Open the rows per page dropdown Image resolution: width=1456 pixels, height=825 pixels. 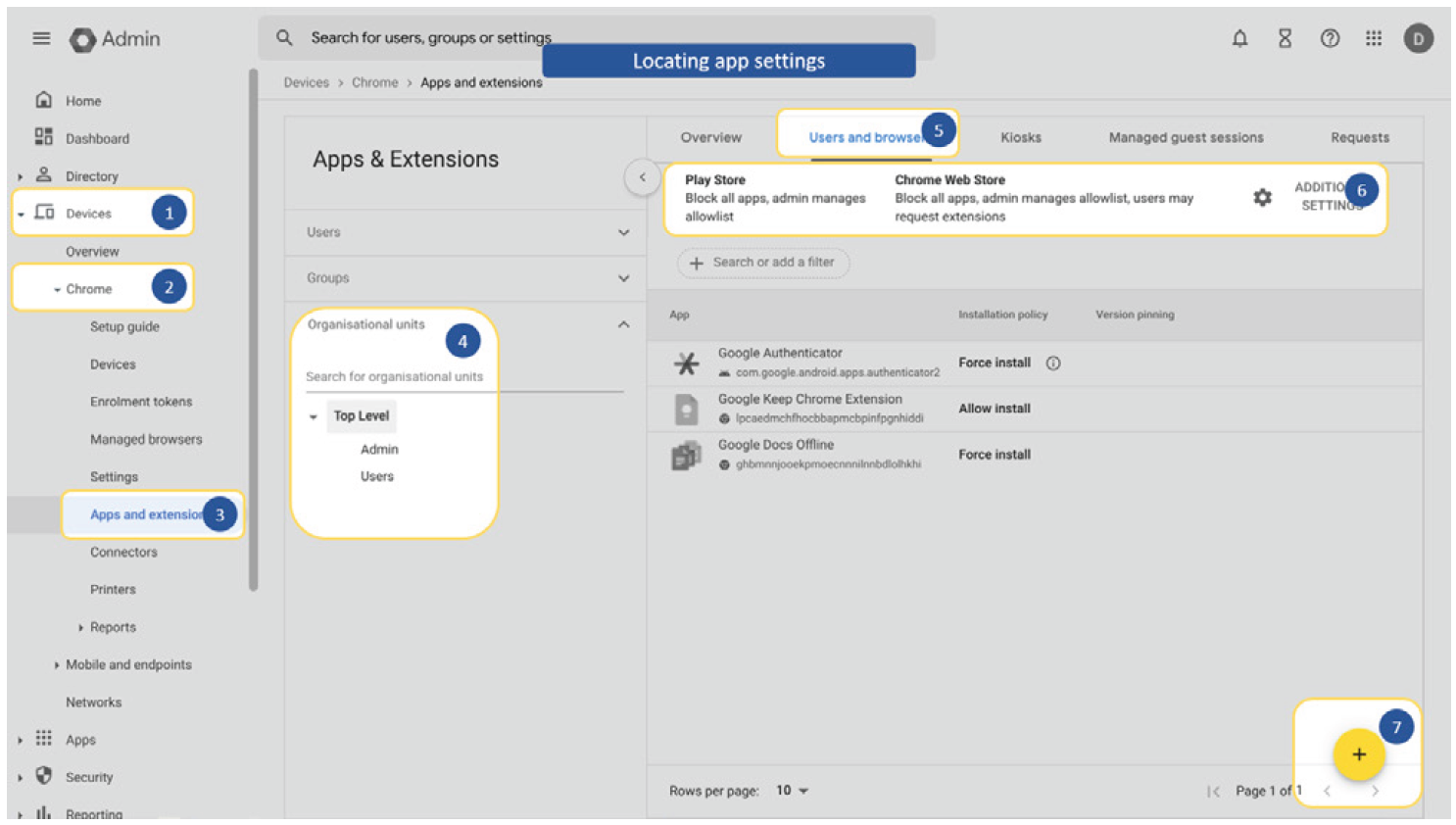(793, 791)
